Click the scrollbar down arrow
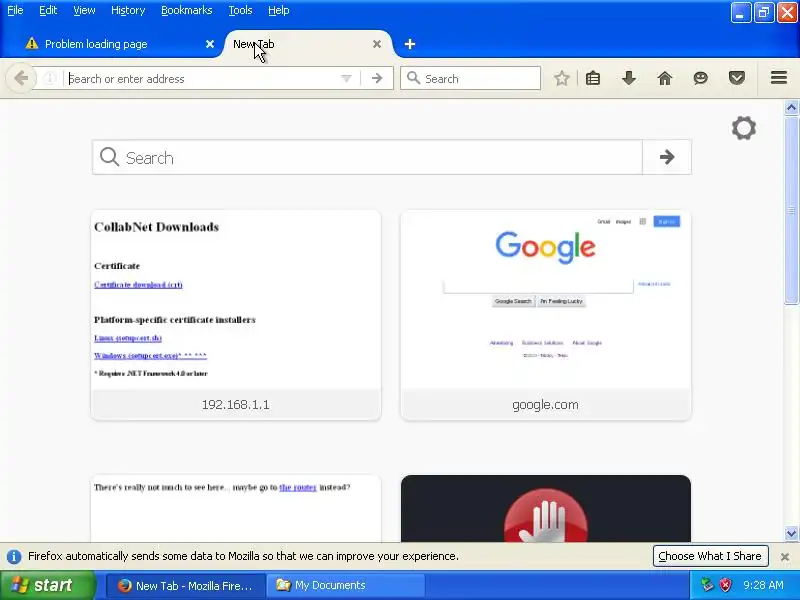The height and width of the screenshot is (600, 800). point(791,533)
